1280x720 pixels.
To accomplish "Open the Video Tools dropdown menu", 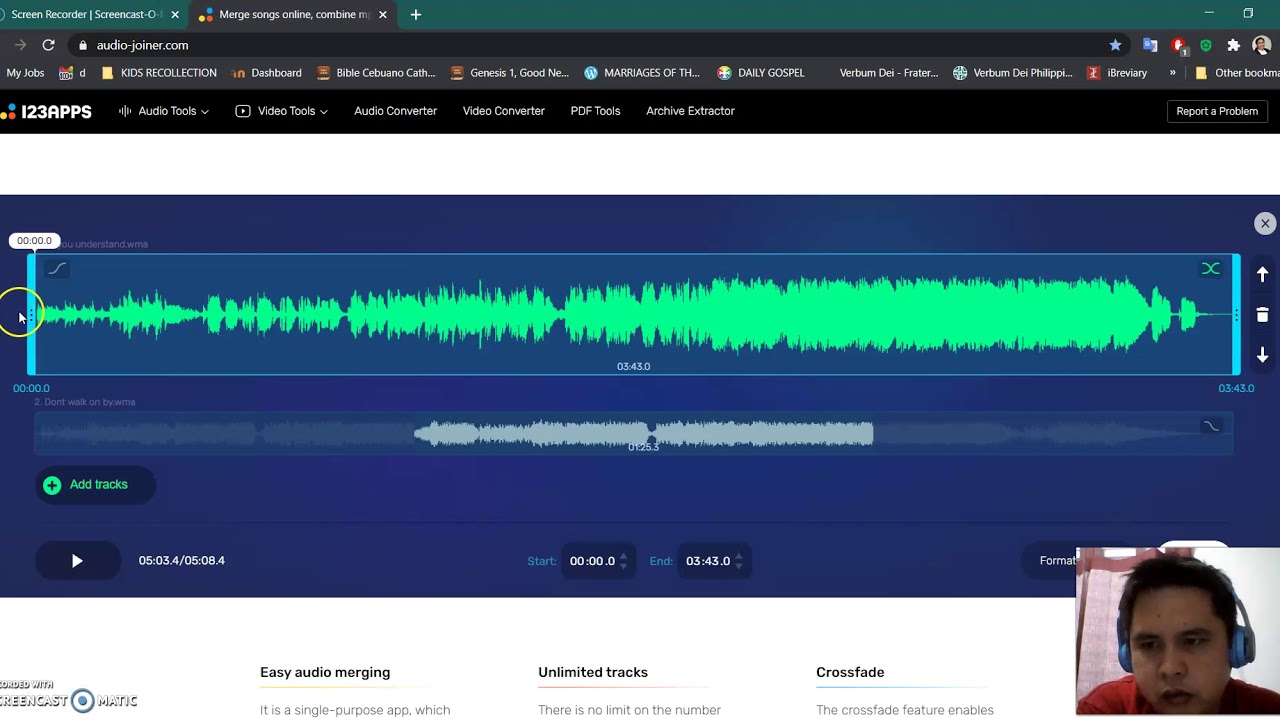I will pyautogui.click(x=282, y=111).
